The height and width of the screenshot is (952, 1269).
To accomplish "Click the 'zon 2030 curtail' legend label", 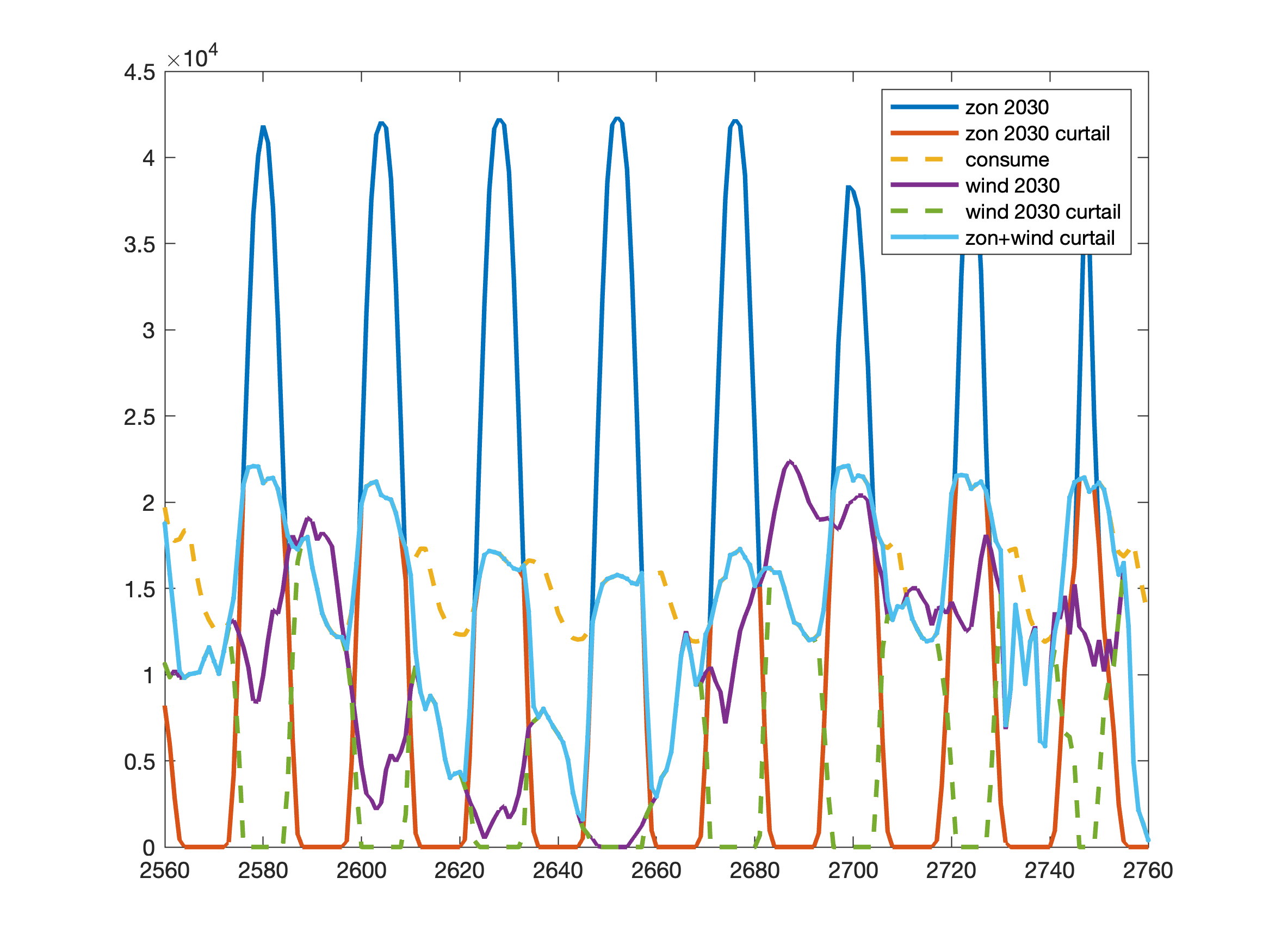I will click(1037, 134).
